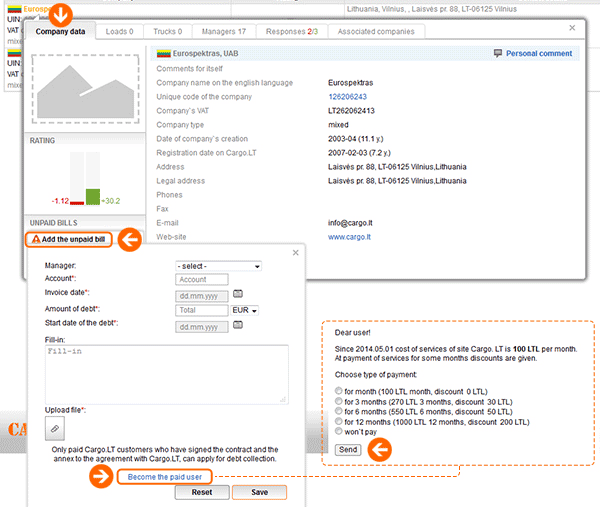This screenshot has width=600, height=507.
Task: Click the Personal comment speech bubble icon
Action: pos(498,54)
